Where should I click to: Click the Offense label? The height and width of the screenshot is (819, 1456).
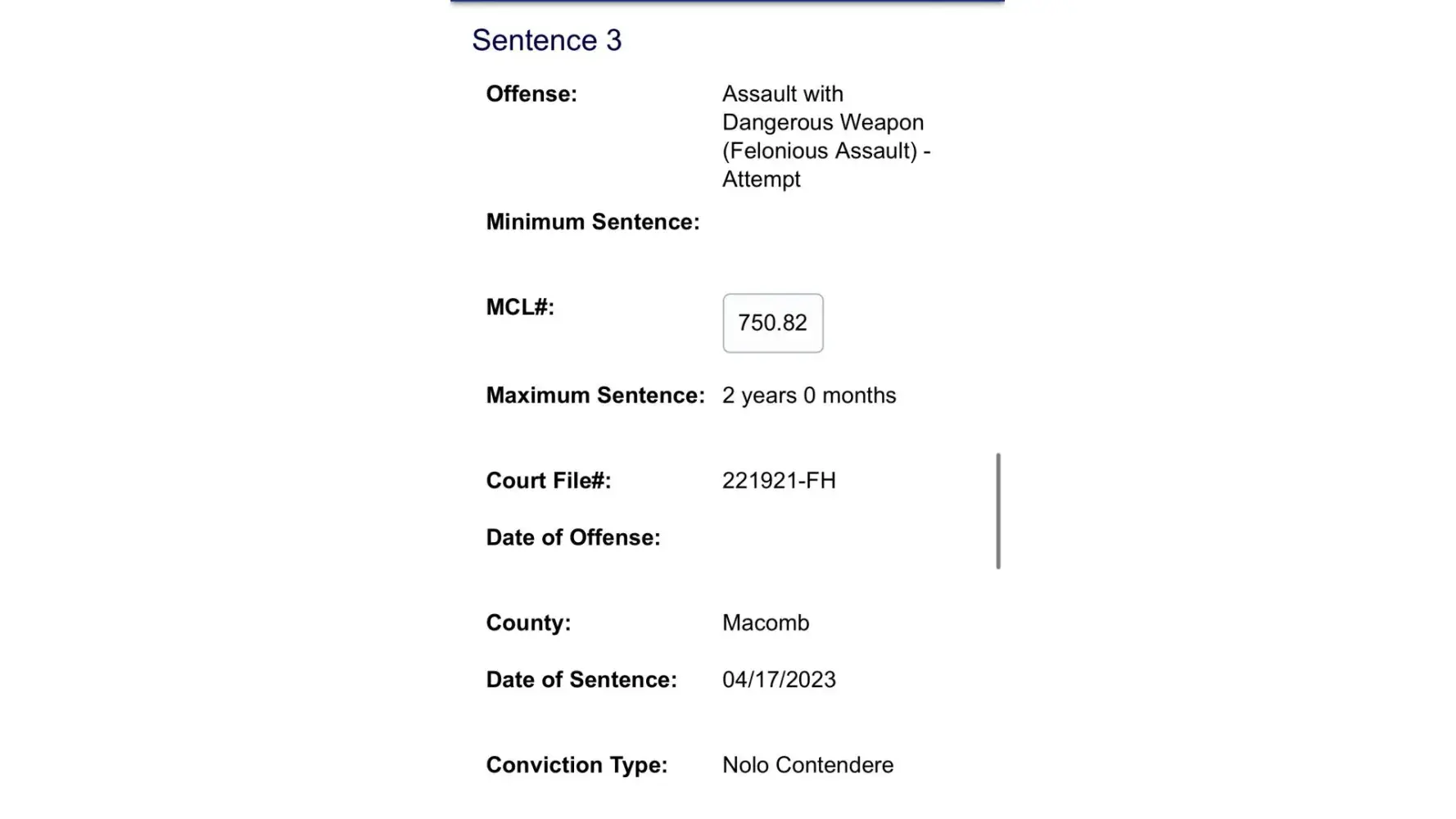[531, 94]
